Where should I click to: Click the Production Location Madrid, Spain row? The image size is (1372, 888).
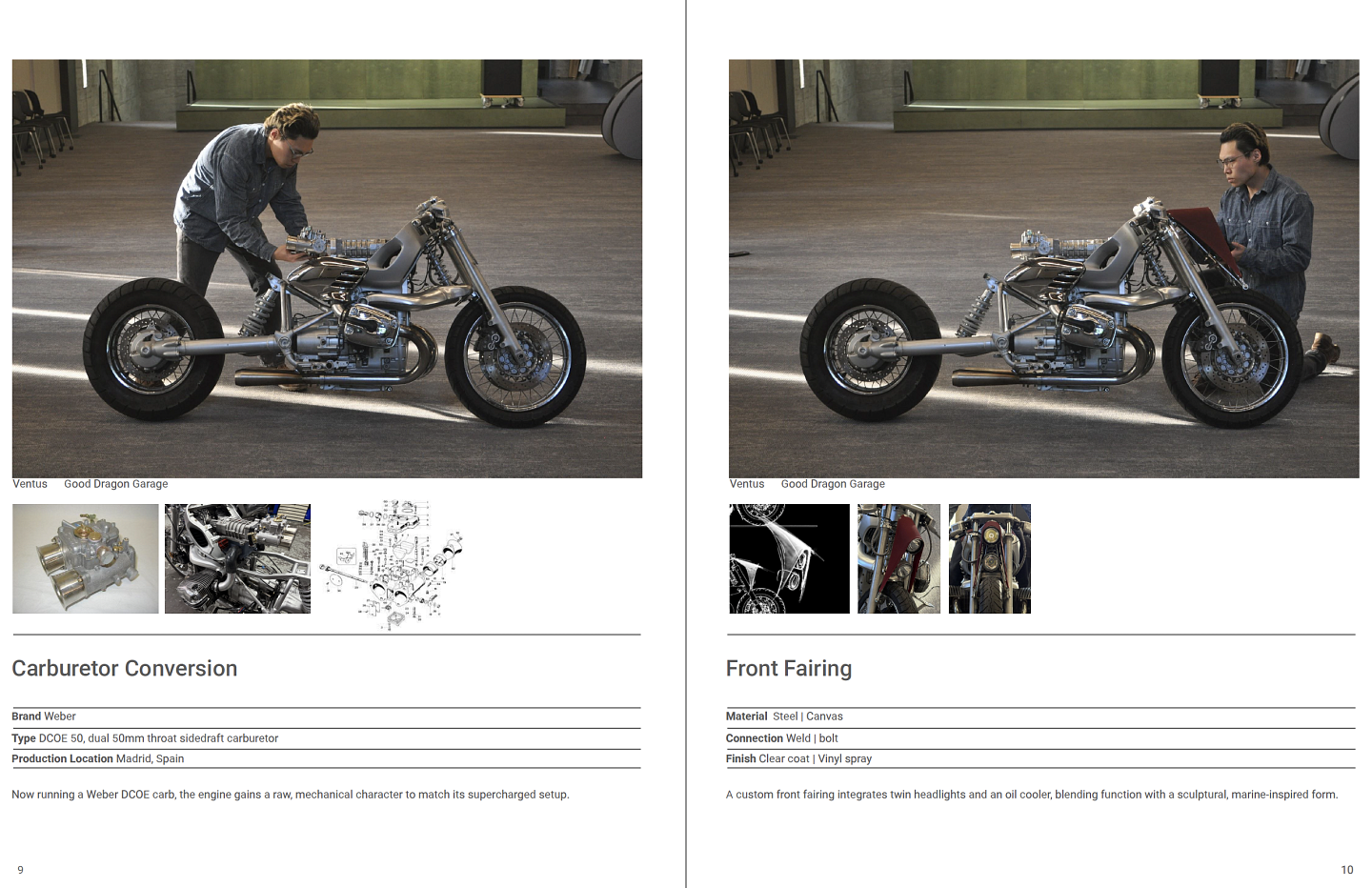[x=326, y=759]
